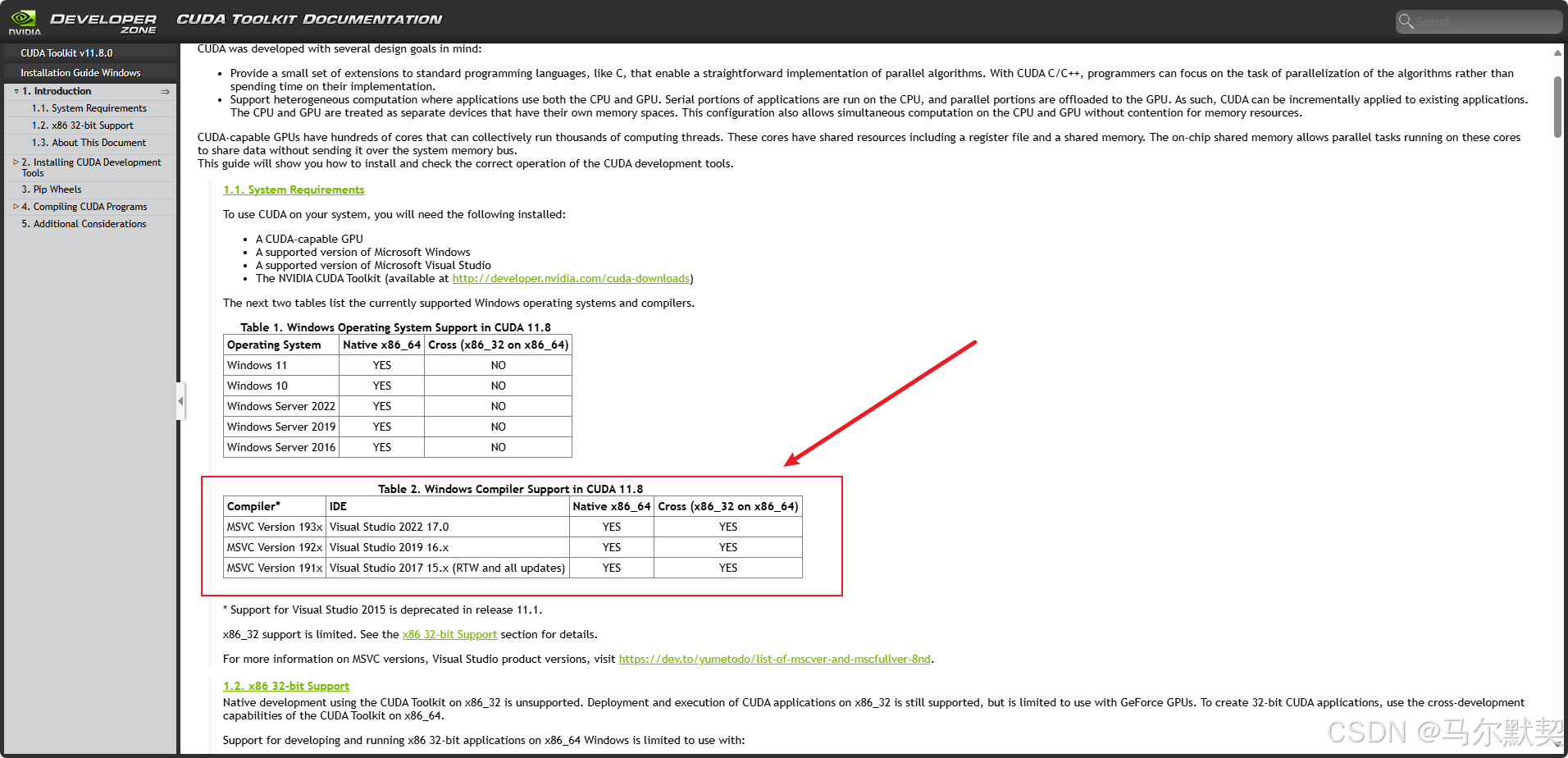The height and width of the screenshot is (758, 1568).
Task: Click the Operating System column header
Action: pos(281,345)
